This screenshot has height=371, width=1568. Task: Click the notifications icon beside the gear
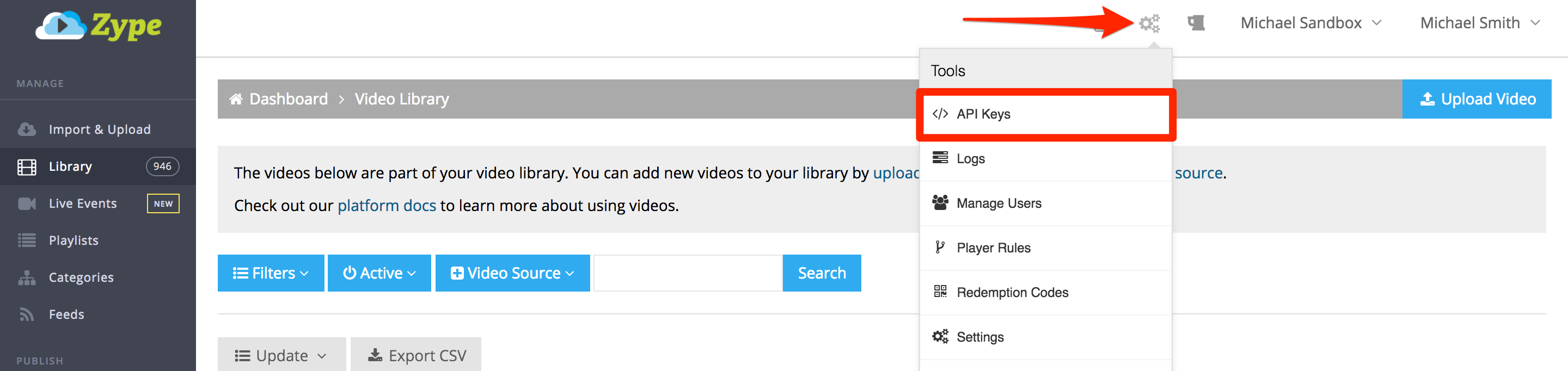tap(1196, 24)
